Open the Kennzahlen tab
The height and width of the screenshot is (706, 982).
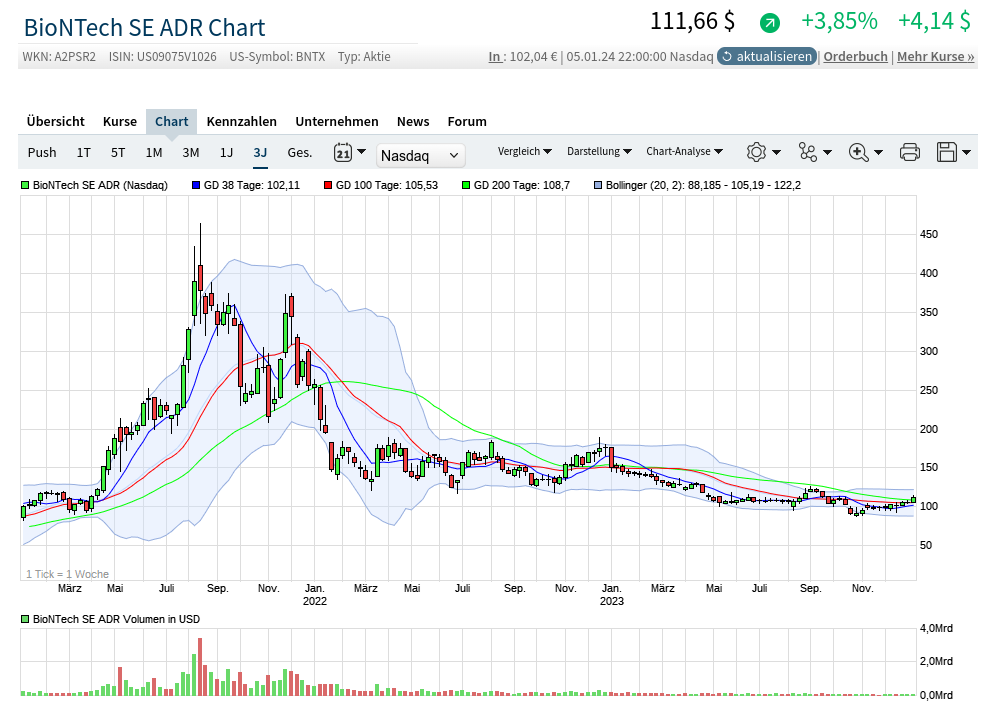click(x=242, y=122)
